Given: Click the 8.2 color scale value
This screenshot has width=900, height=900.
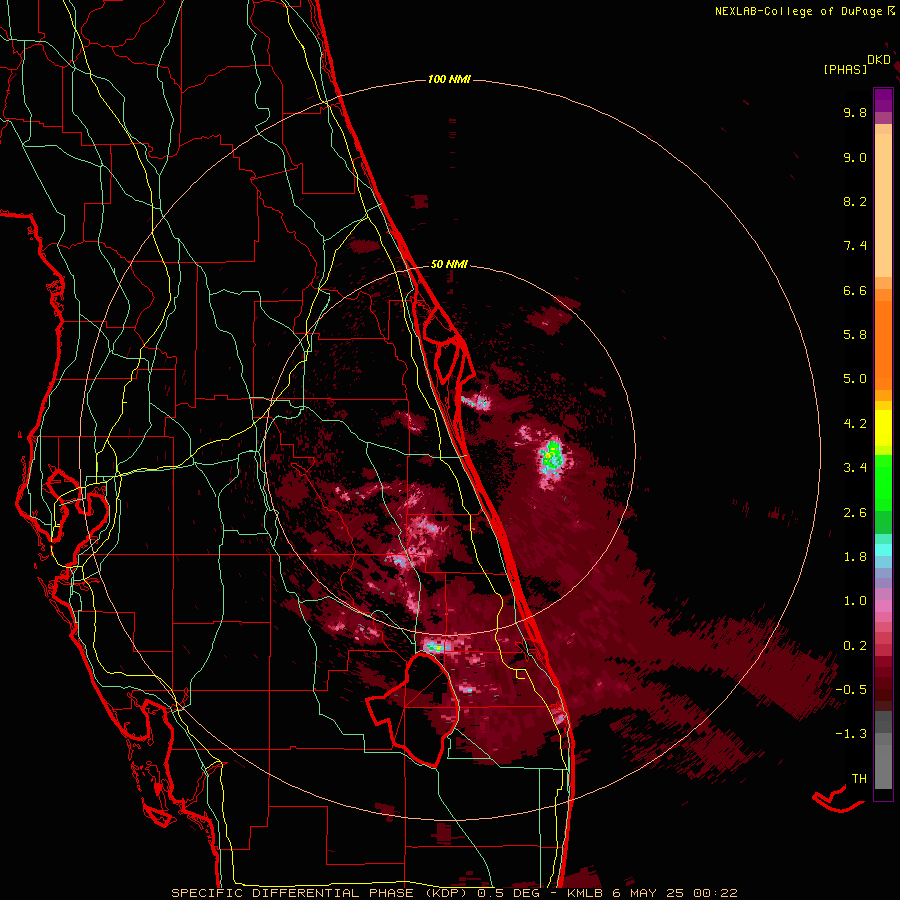Looking at the screenshot, I should coord(855,201).
